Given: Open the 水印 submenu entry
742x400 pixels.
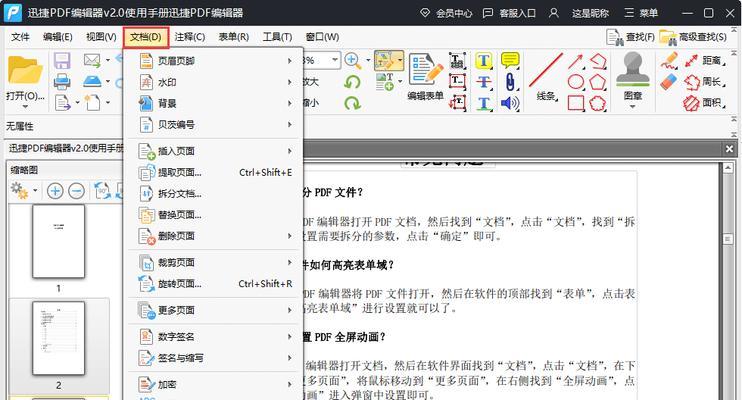Looking at the screenshot, I should coord(213,82).
